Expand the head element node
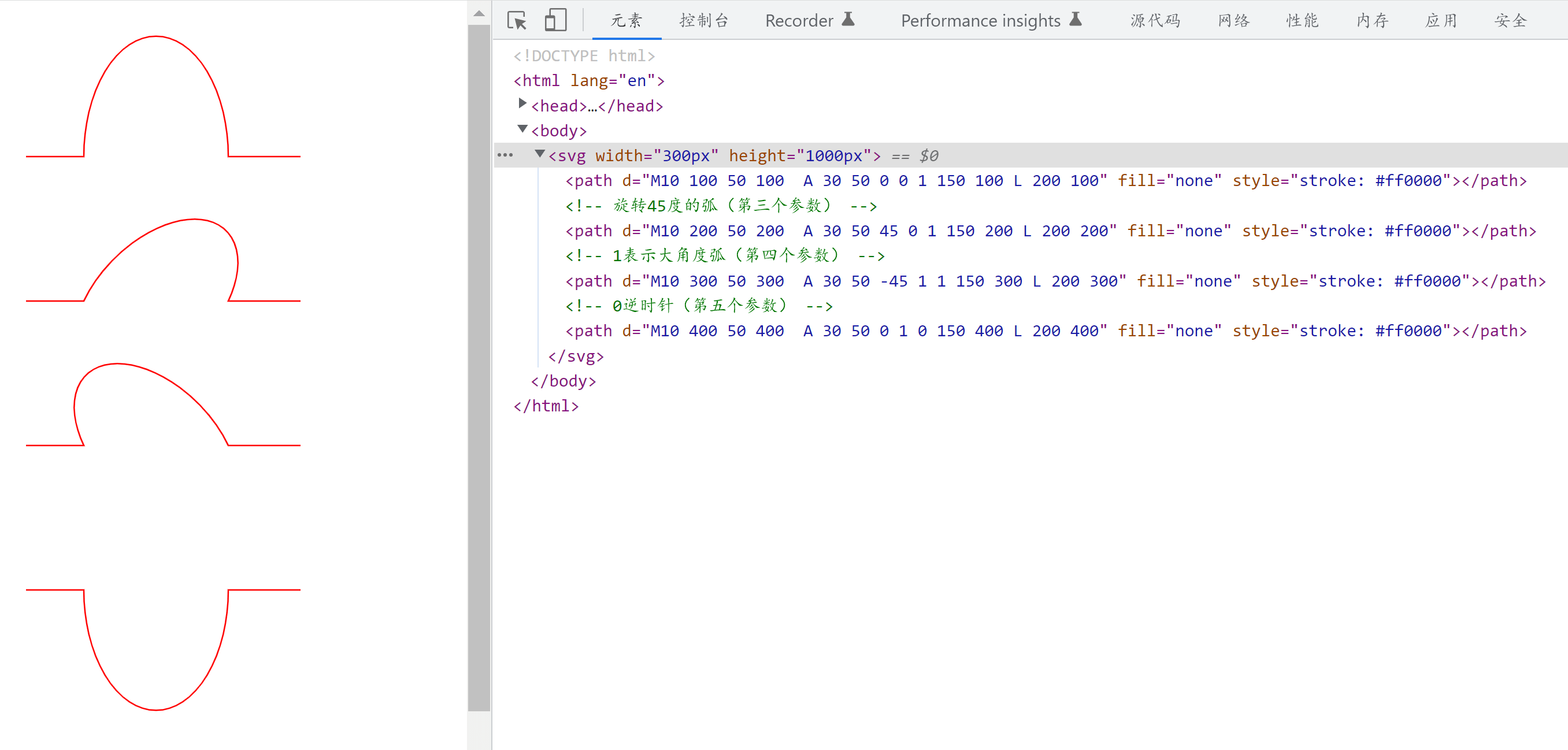1568x750 pixels. (x=522, y=104)
